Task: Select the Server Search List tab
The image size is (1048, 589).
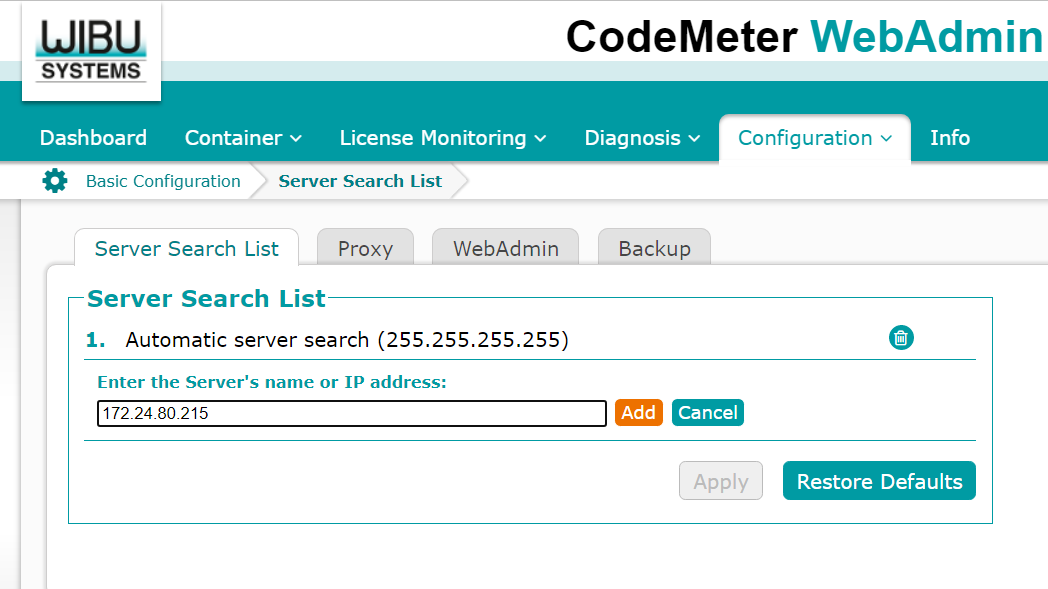Action: [x=186, y=249]
